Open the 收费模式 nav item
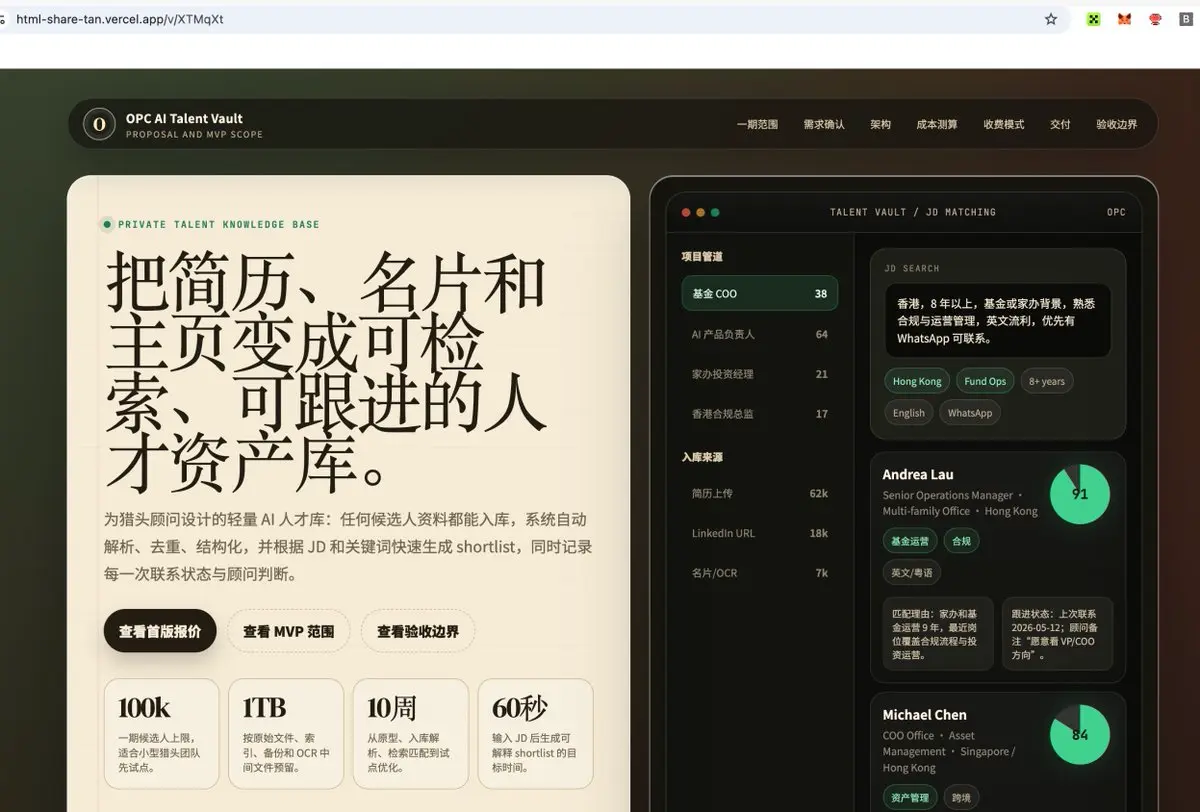 coord(1004,125)
